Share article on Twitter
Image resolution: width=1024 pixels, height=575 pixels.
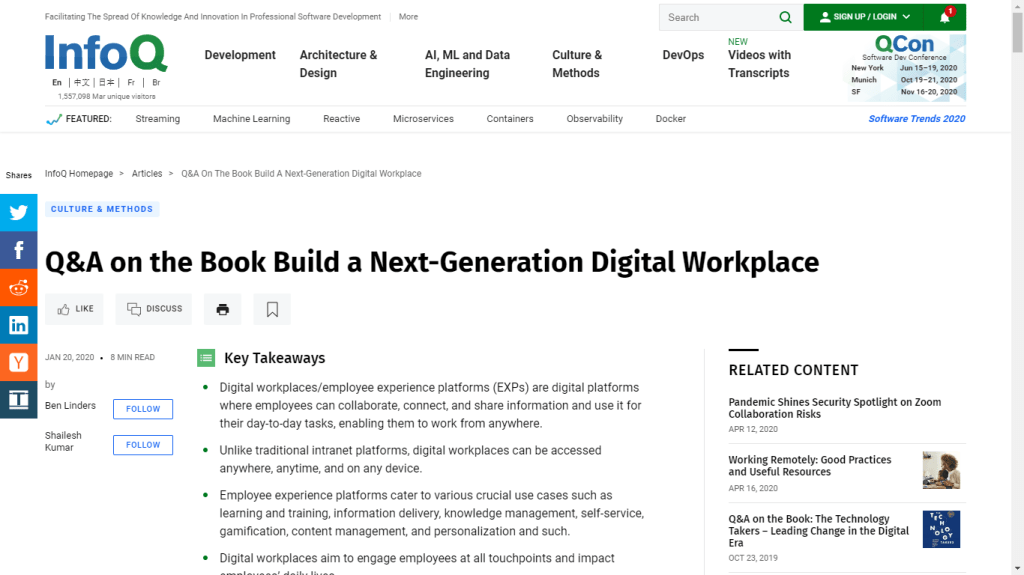tap(18, 212)
